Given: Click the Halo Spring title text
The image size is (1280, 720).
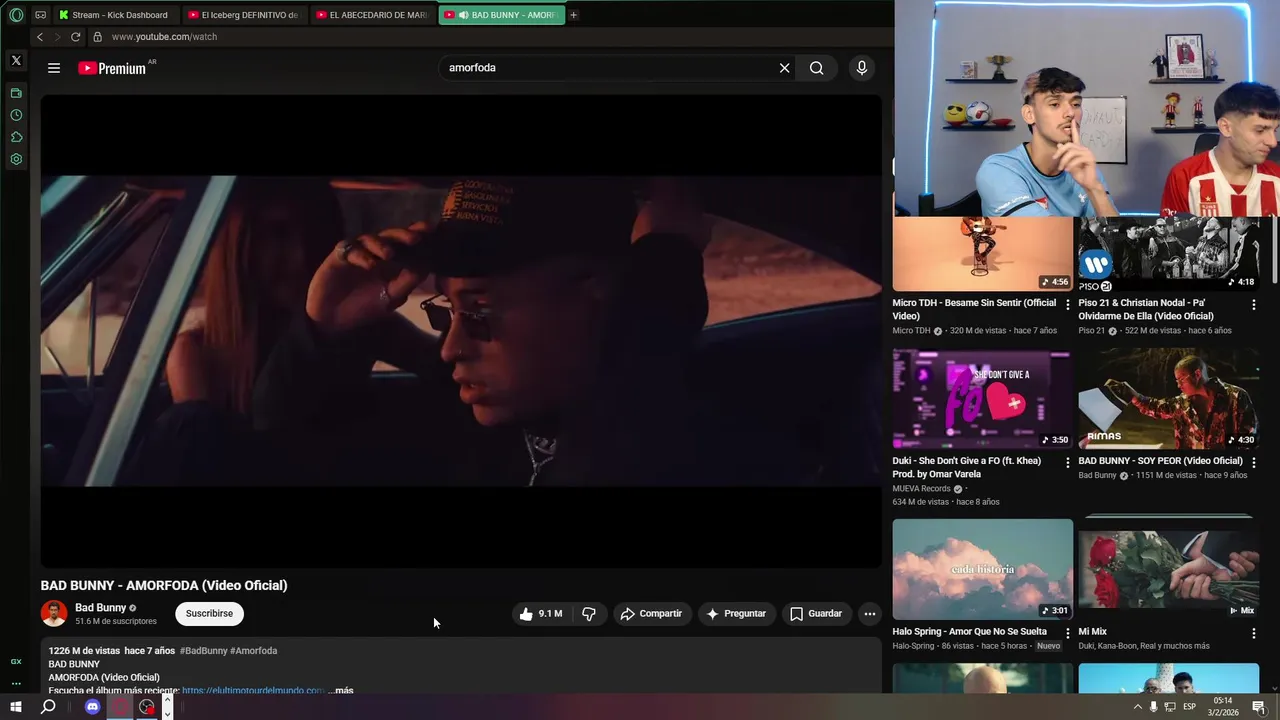Looking at the screenshot, I should 970,632.
